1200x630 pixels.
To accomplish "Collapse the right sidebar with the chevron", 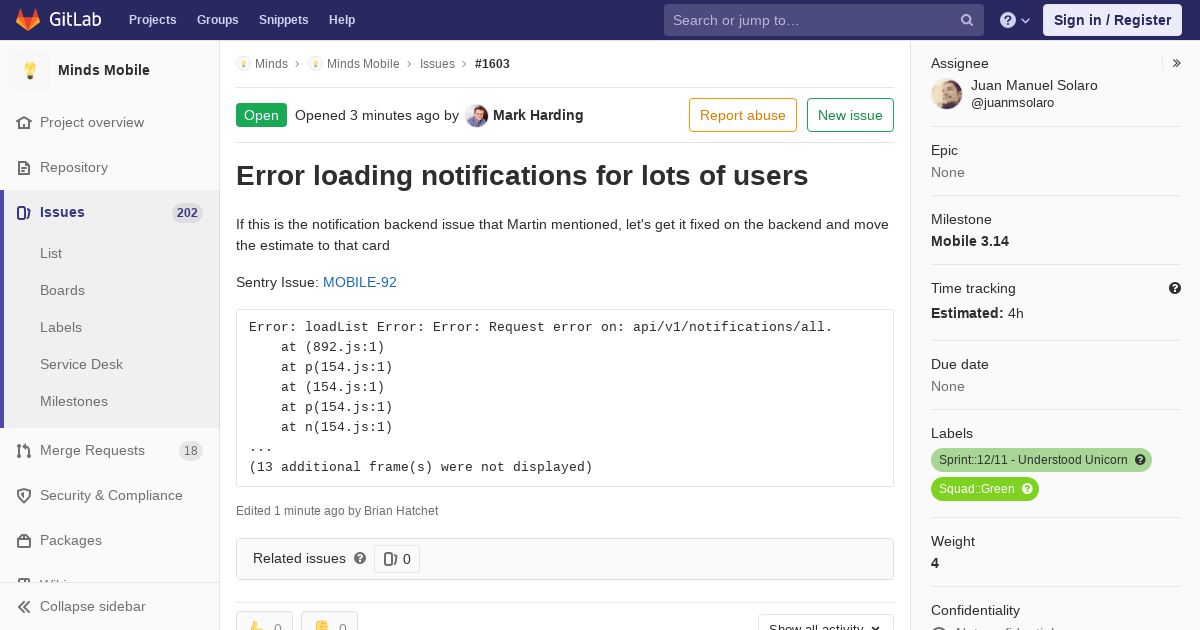I will tap(1177, 63).
